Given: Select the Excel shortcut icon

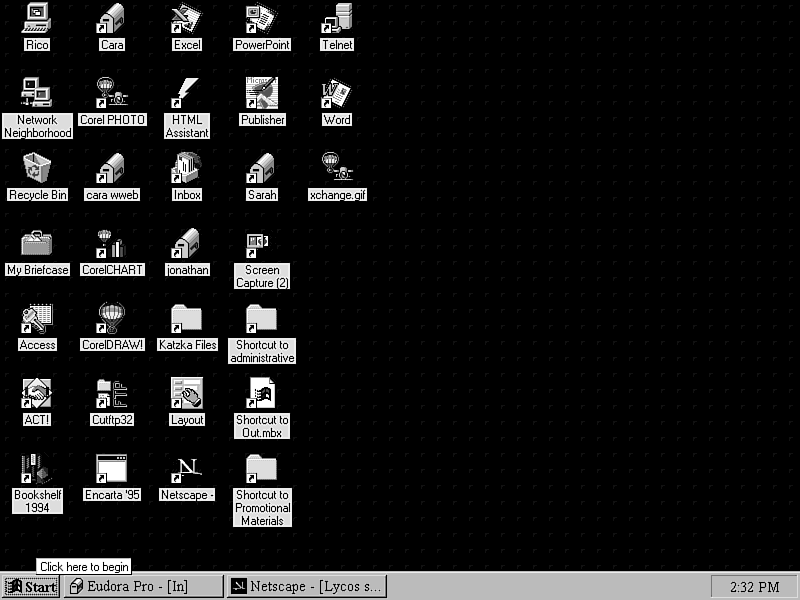Looking at the screenshot, I should click(187, 19).
